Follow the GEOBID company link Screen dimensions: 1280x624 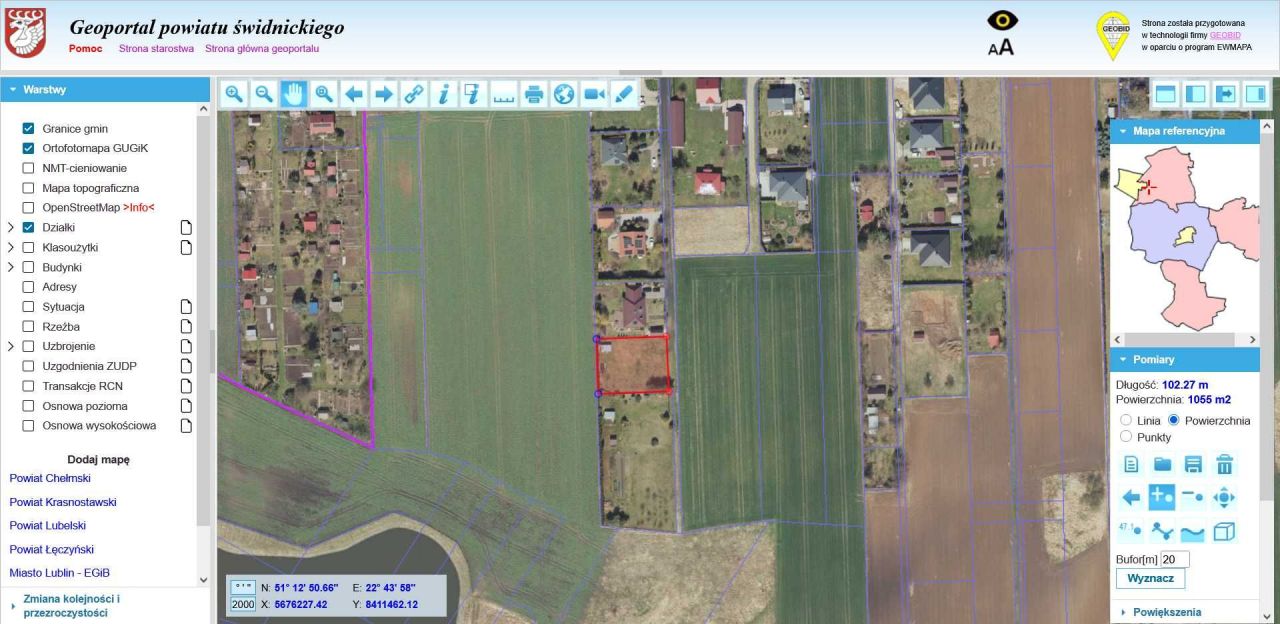click(1225, 35)
